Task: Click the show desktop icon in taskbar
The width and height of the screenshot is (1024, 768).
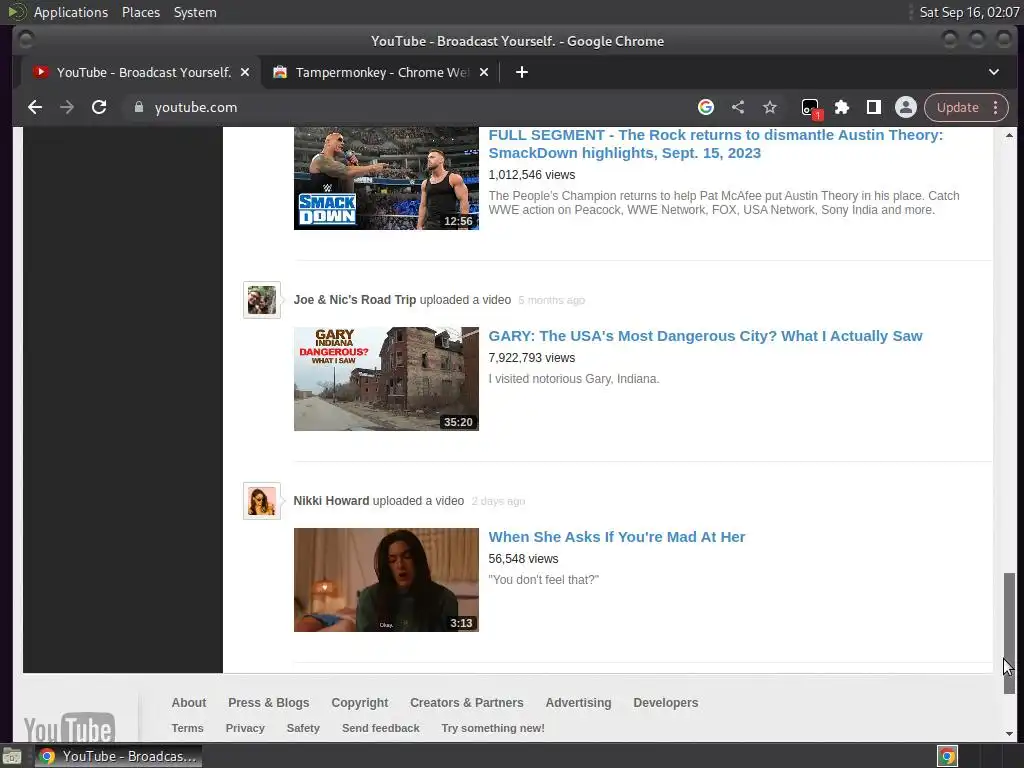Action: [x=12, y=756]
